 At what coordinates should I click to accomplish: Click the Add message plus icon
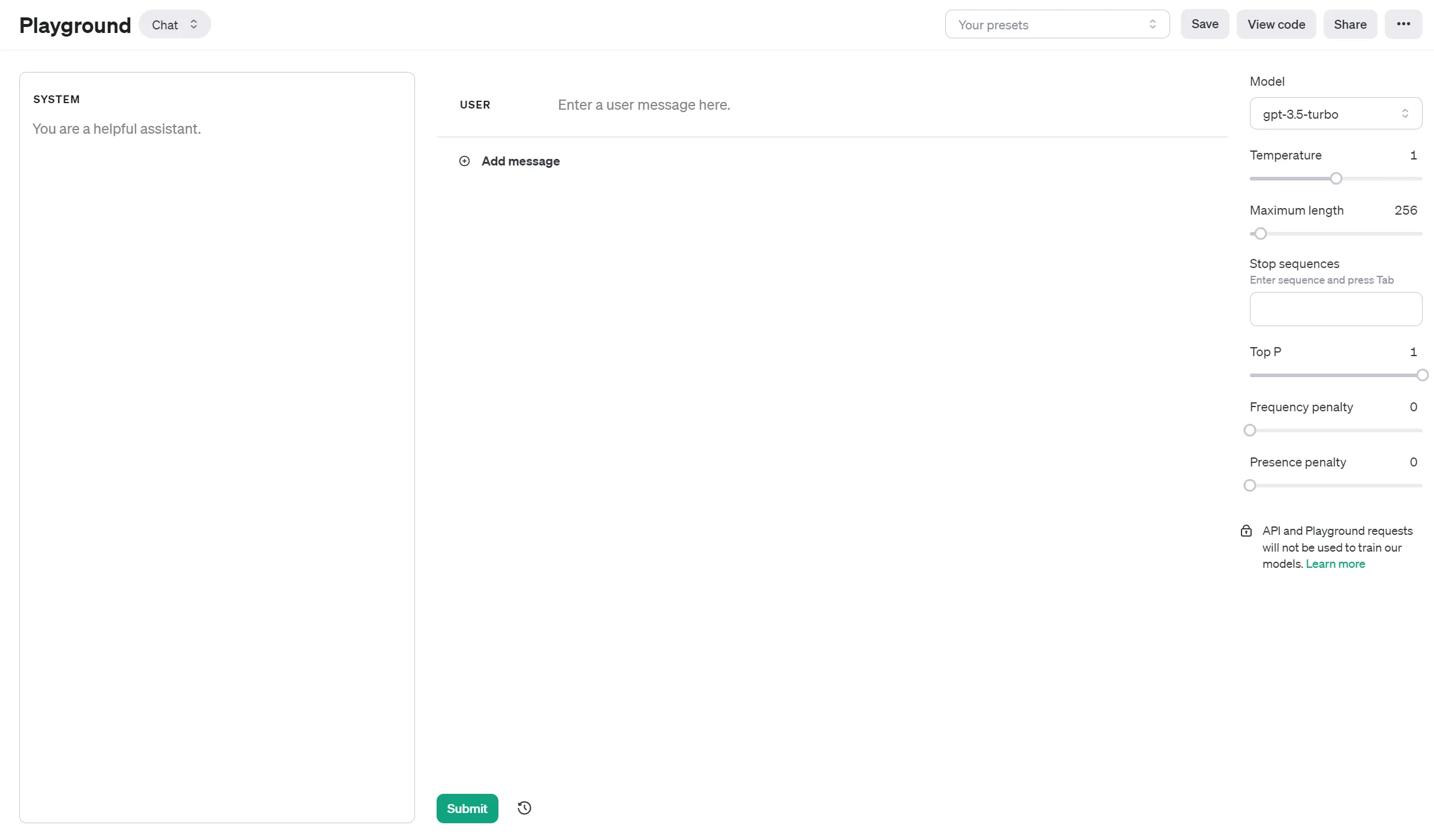(x=464, y=161)
